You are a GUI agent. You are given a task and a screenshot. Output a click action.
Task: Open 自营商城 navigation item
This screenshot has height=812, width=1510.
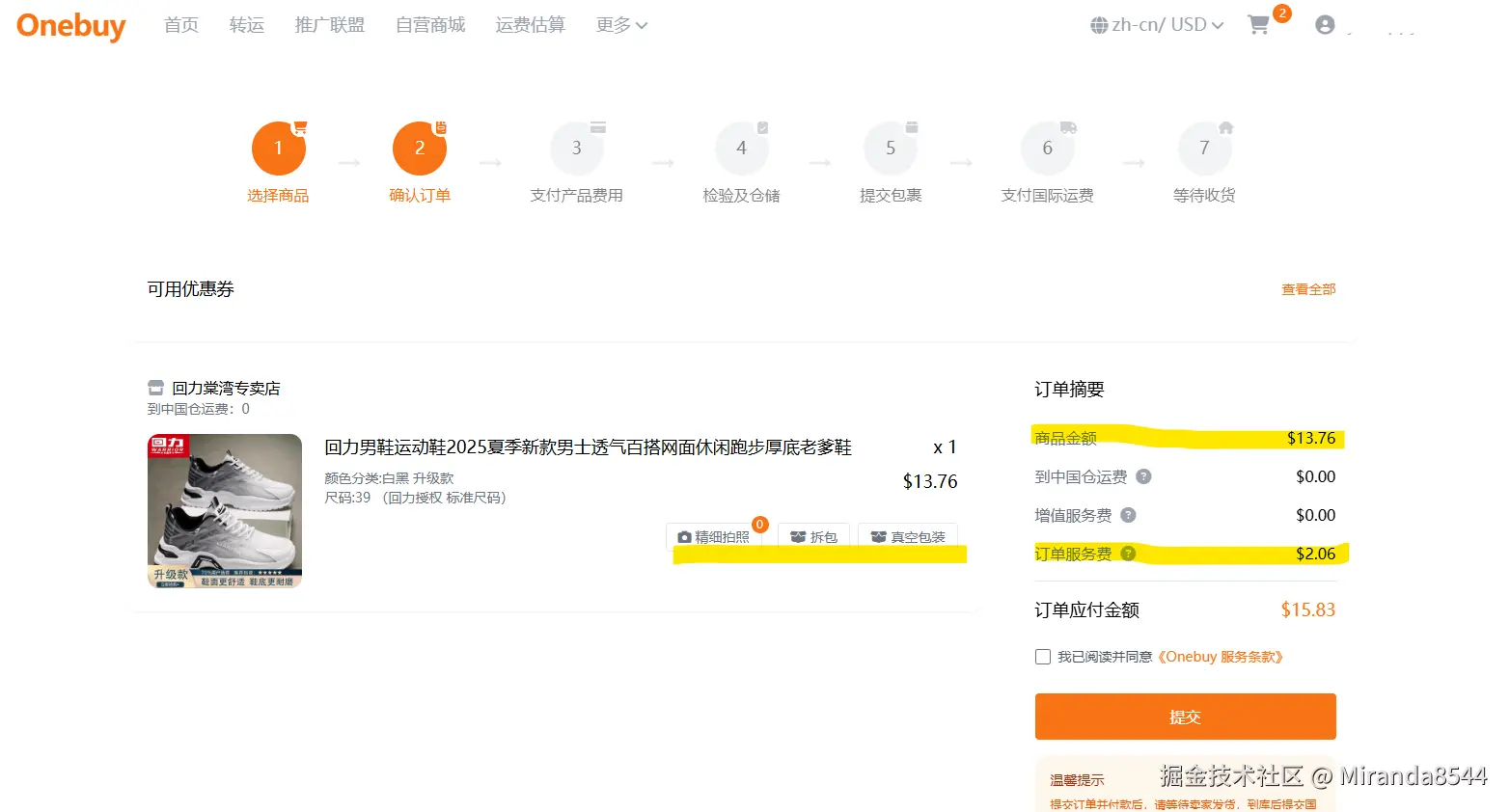[x=430, y=25]
